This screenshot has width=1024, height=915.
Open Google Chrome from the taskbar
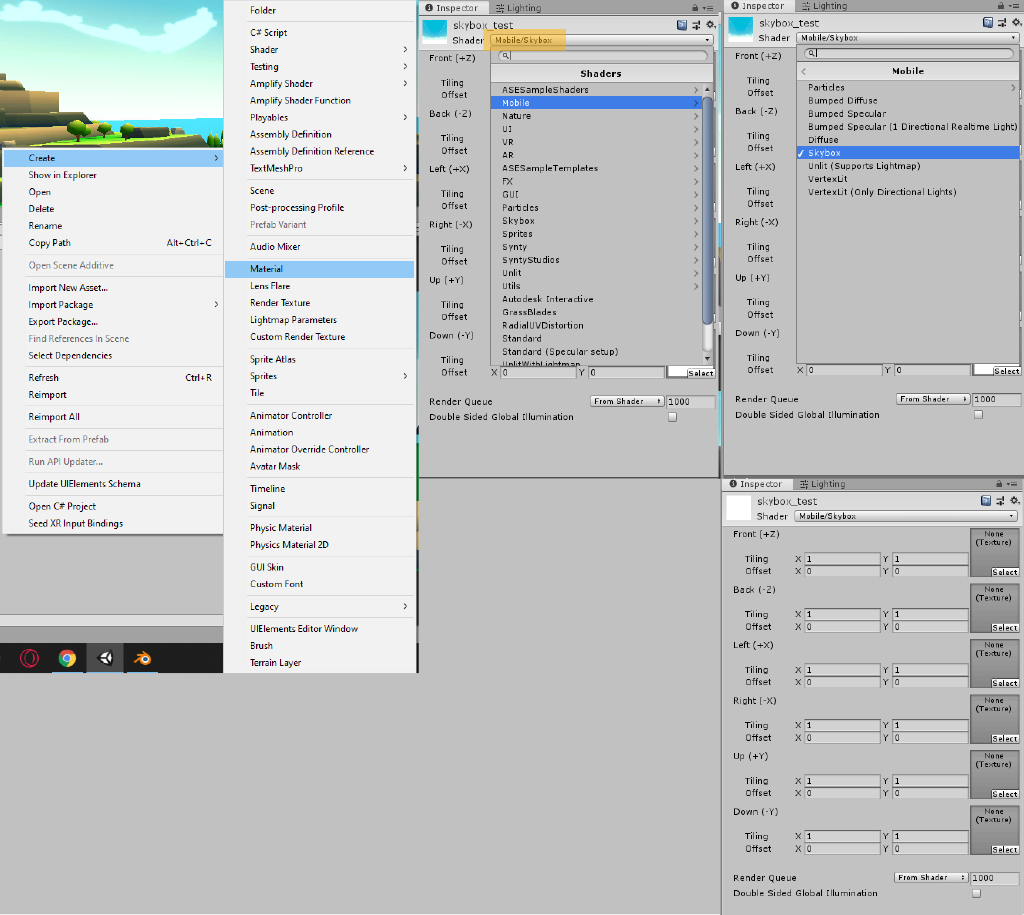click(67, 658)
